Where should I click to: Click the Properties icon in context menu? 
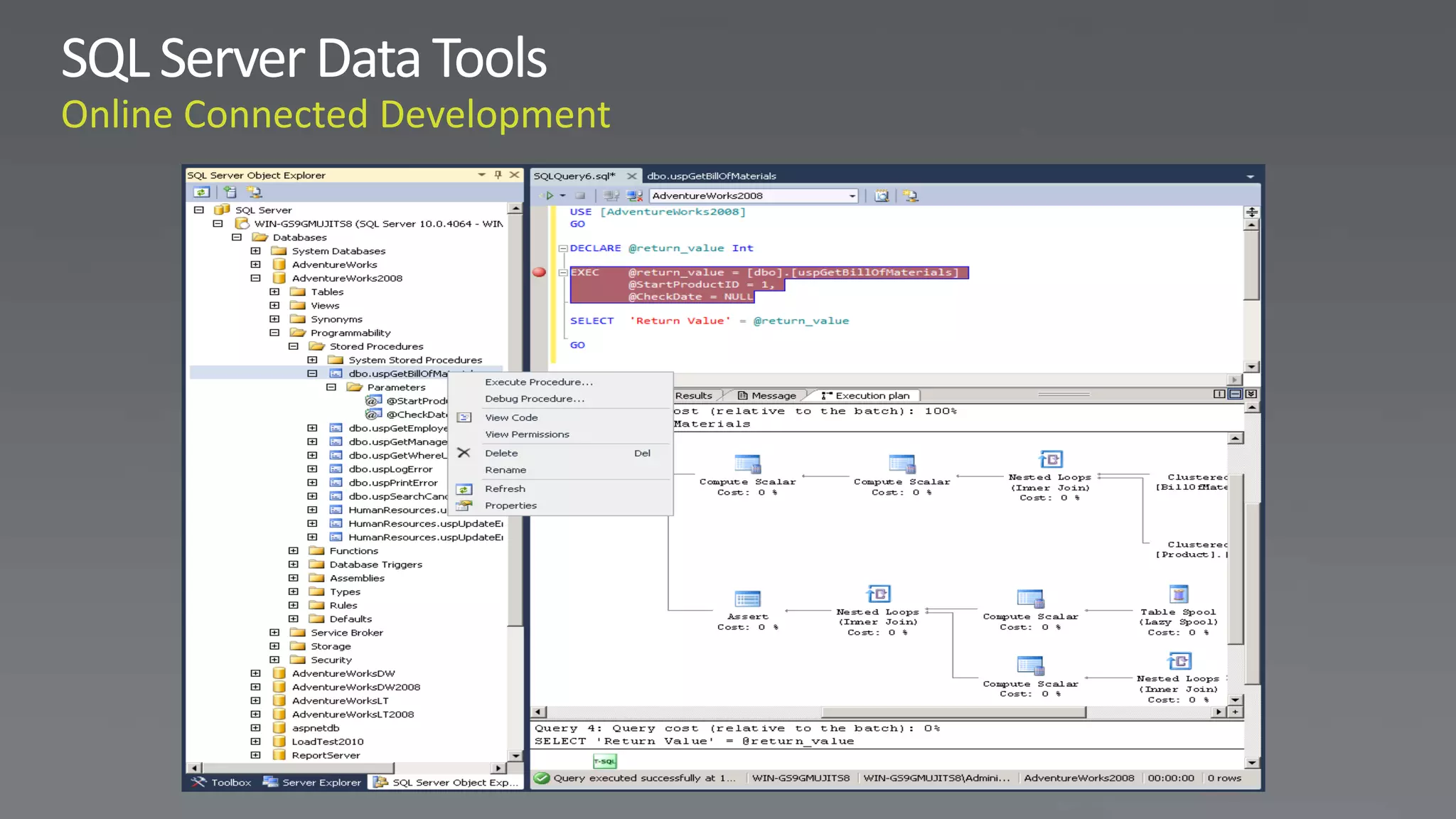pos(464,505)
